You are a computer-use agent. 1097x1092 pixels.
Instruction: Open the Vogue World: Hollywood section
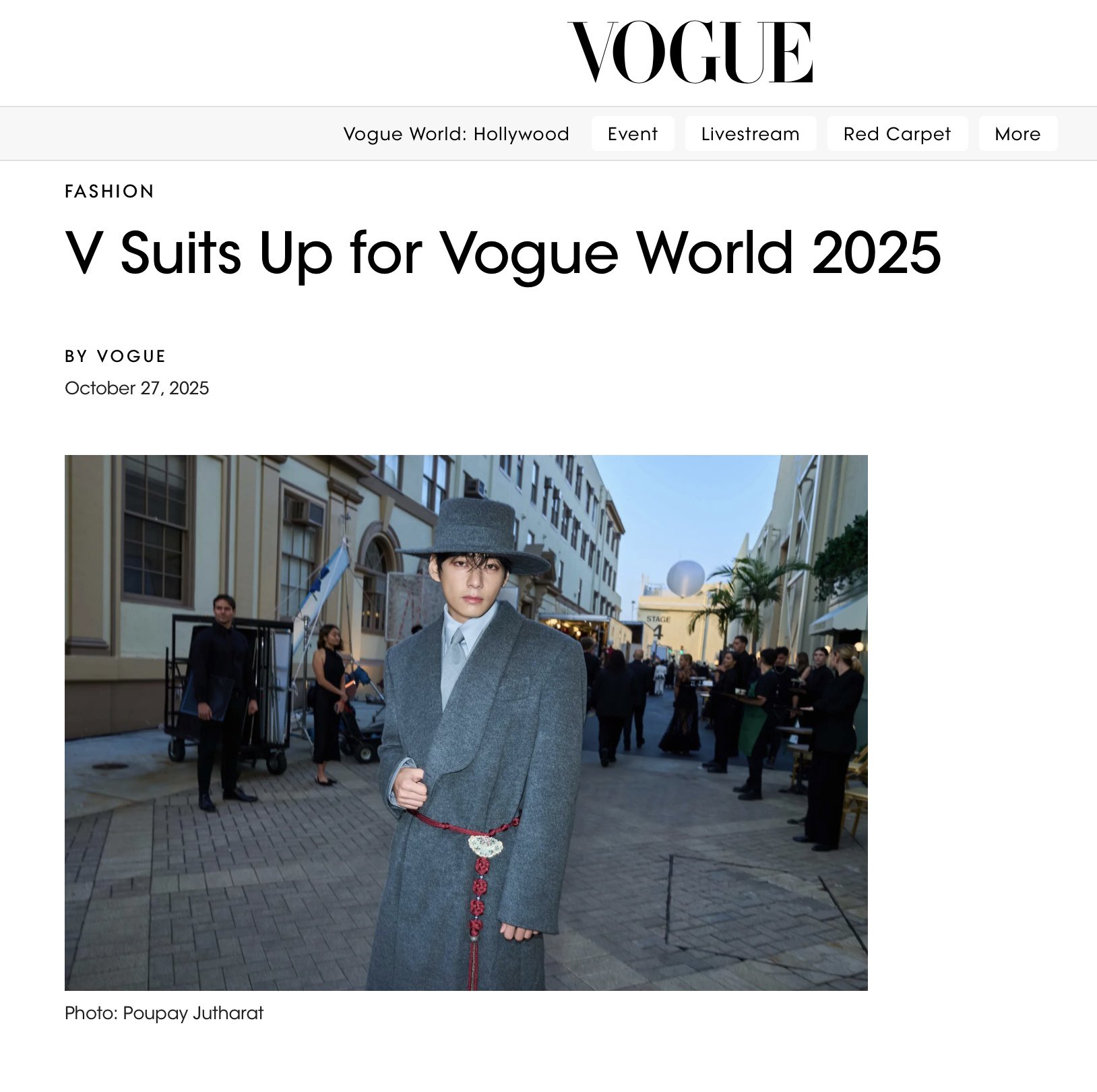pos(456,133)
